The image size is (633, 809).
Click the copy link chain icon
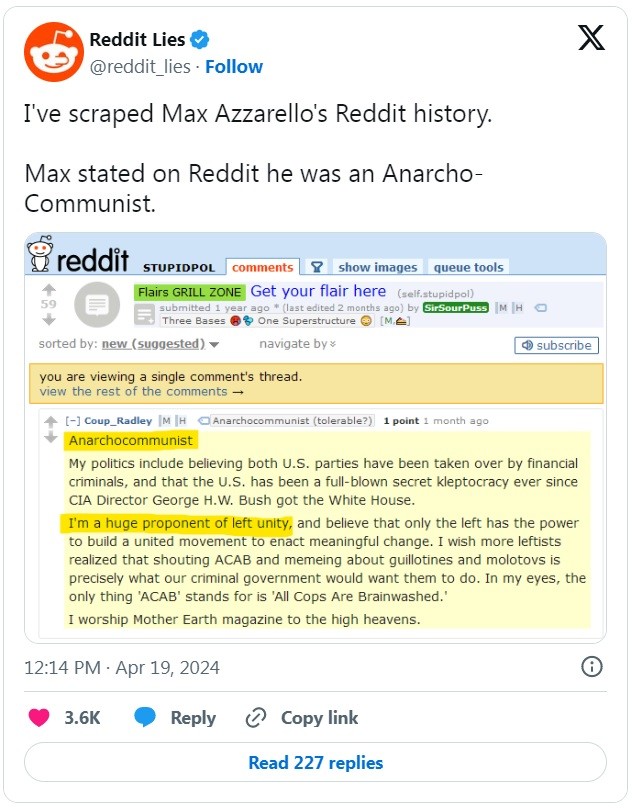[x=256, y=718]
